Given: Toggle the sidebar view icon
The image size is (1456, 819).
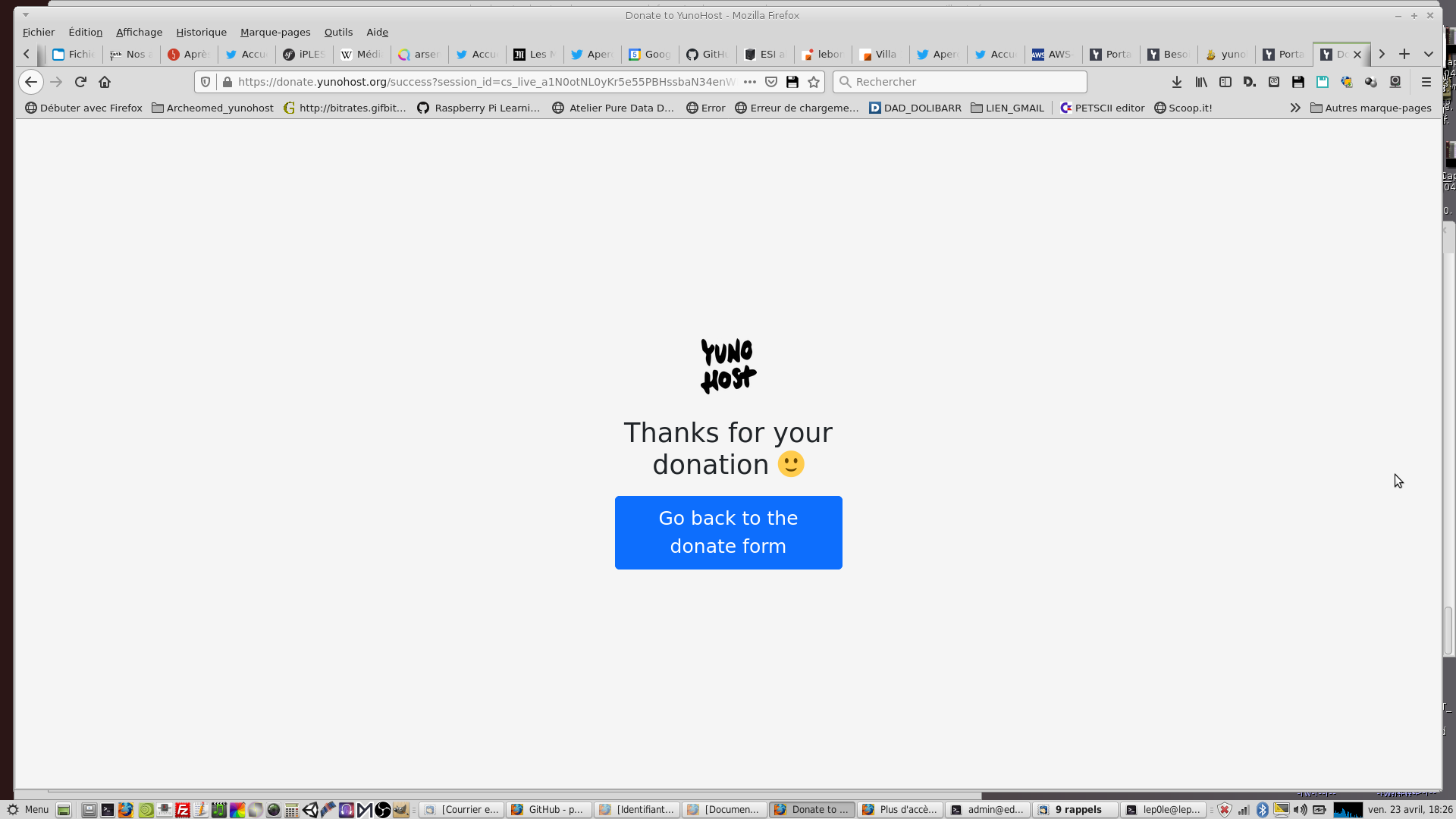Looking at the screenshot, I should (1225, 82).
